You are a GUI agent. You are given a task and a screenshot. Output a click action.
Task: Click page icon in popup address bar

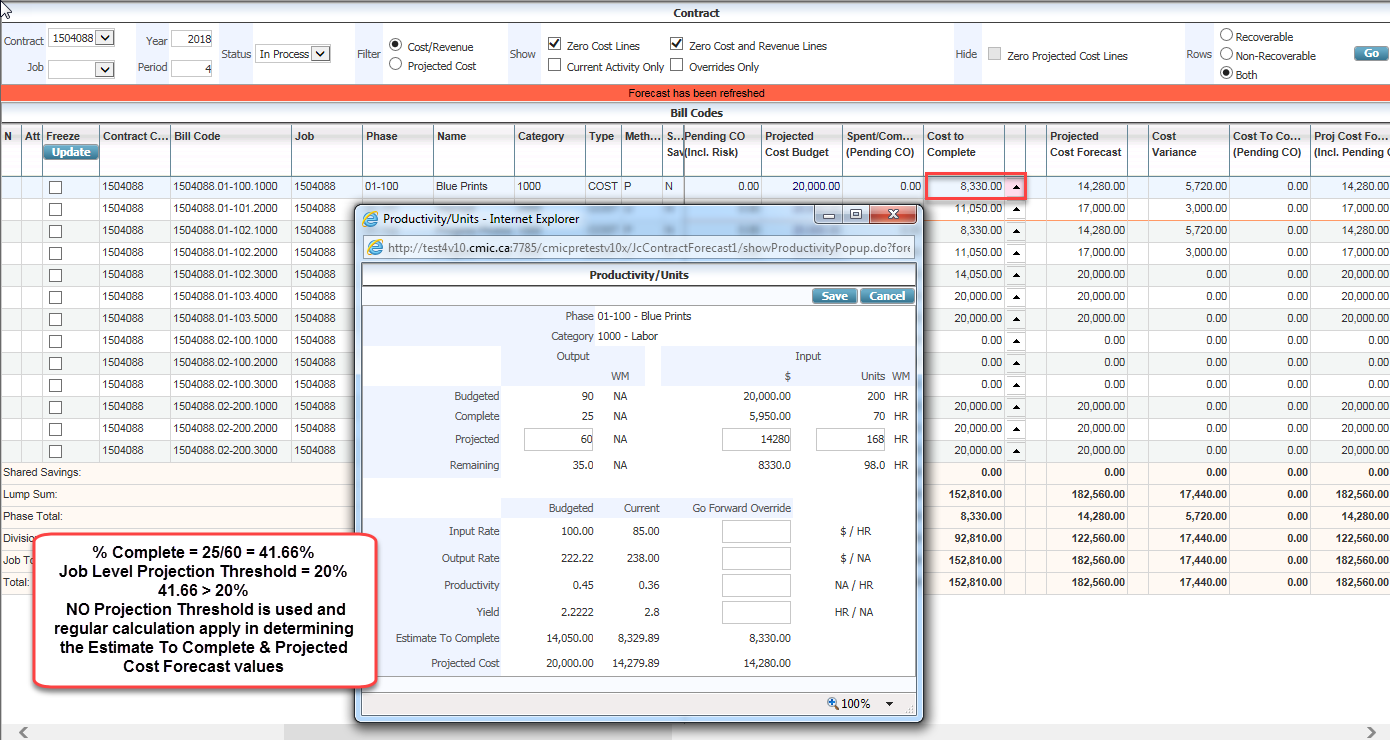375,248
